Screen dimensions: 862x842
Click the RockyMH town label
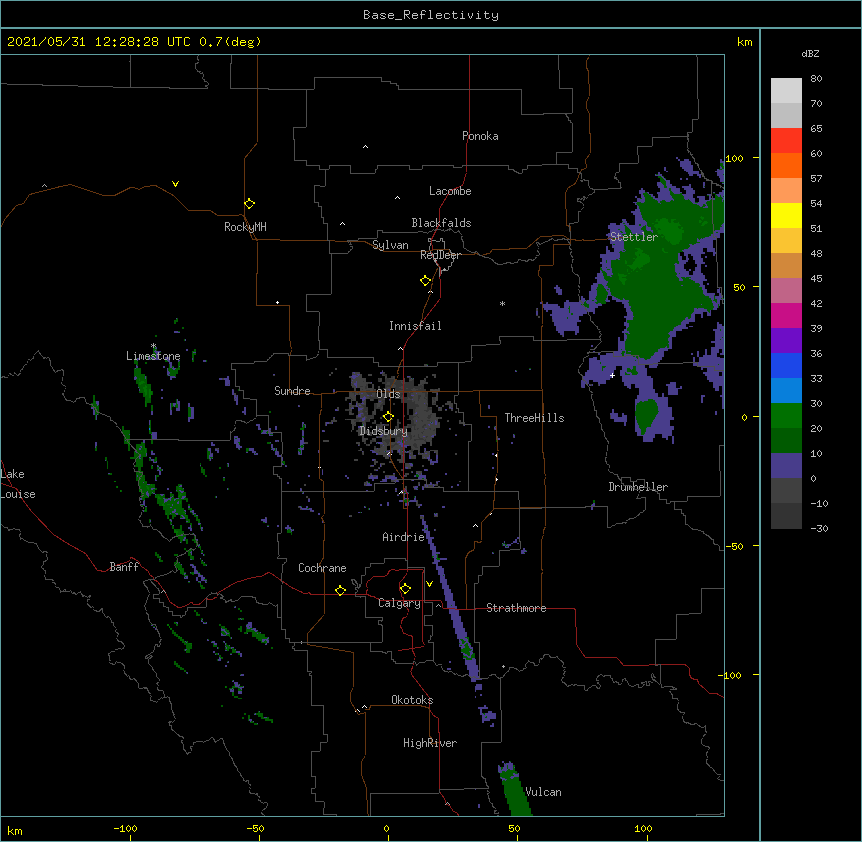pyautogui.click(x=245, y=227)
